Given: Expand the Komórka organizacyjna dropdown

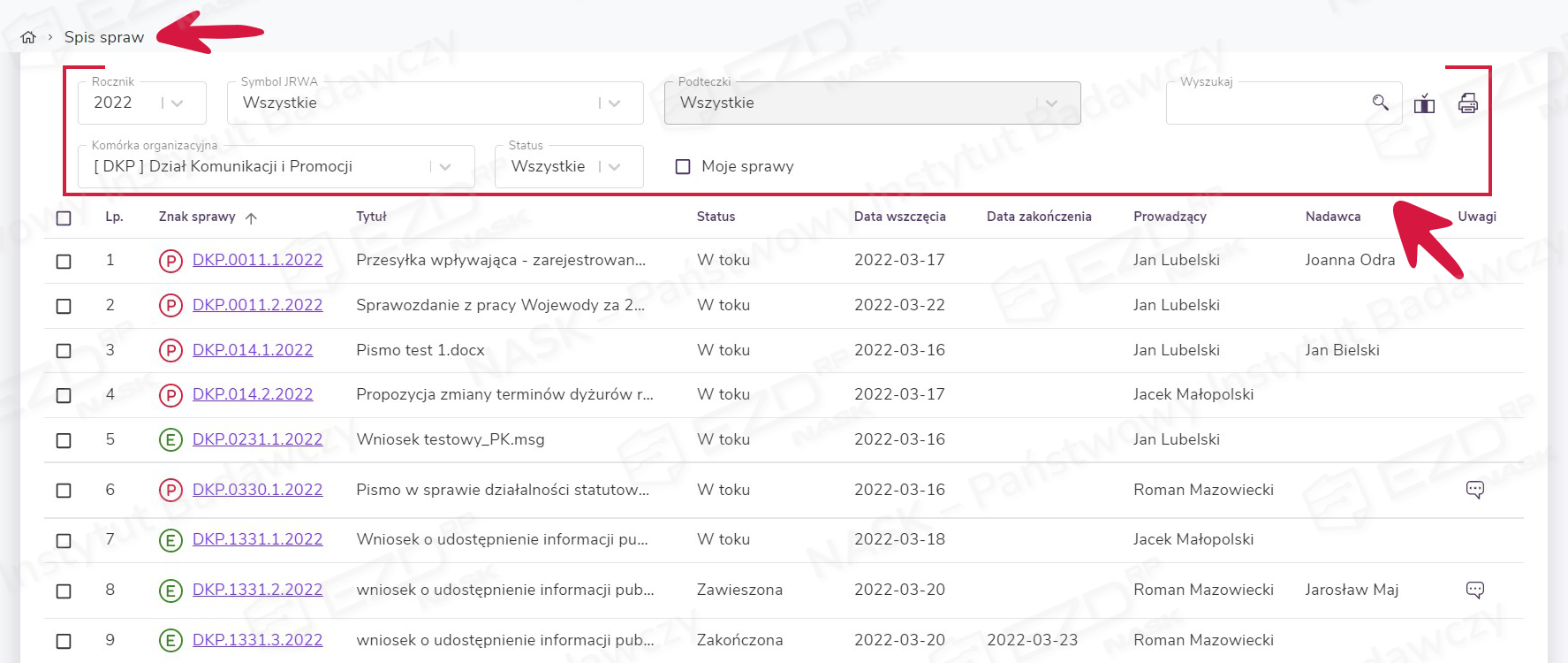Looking at the screenshot, I should click(x=444, y=167).
